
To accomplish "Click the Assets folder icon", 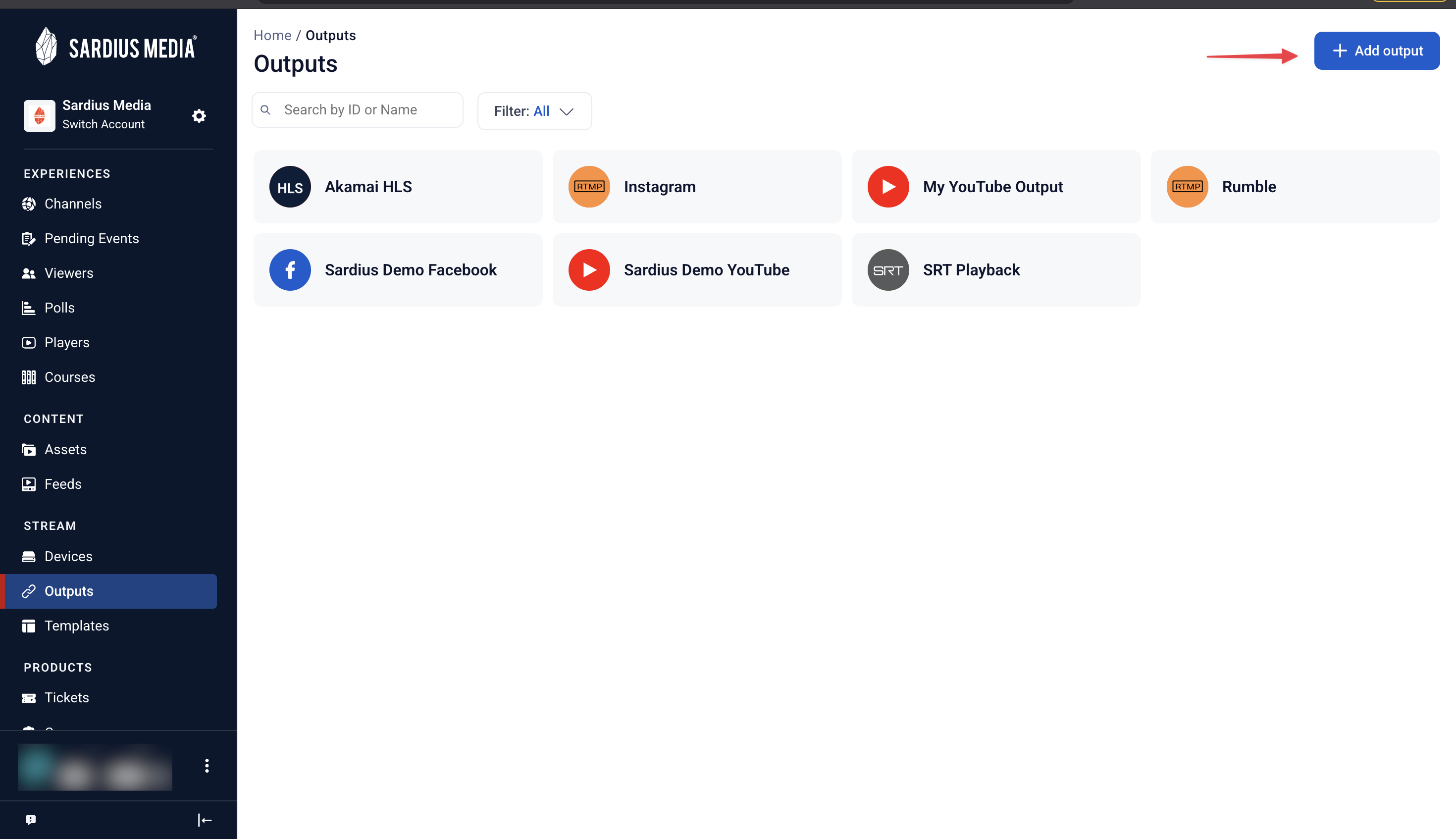I will pyautogui.click(x=28, y=450).
